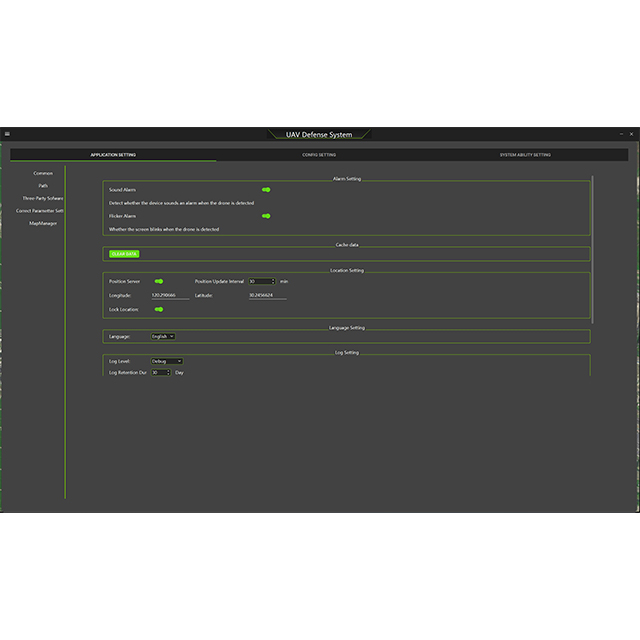Image resolution: width=640 pixels, height=640 pixels.
Task: Open the Language dropdown
Action: click(x=163, y=336)
